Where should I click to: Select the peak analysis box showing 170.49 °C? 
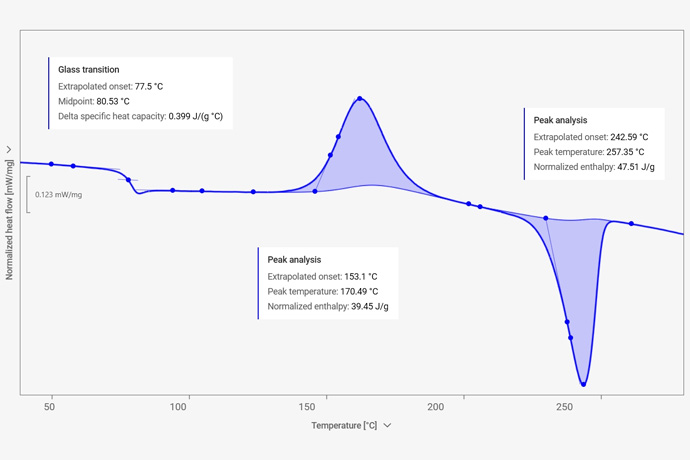point(328,283)
